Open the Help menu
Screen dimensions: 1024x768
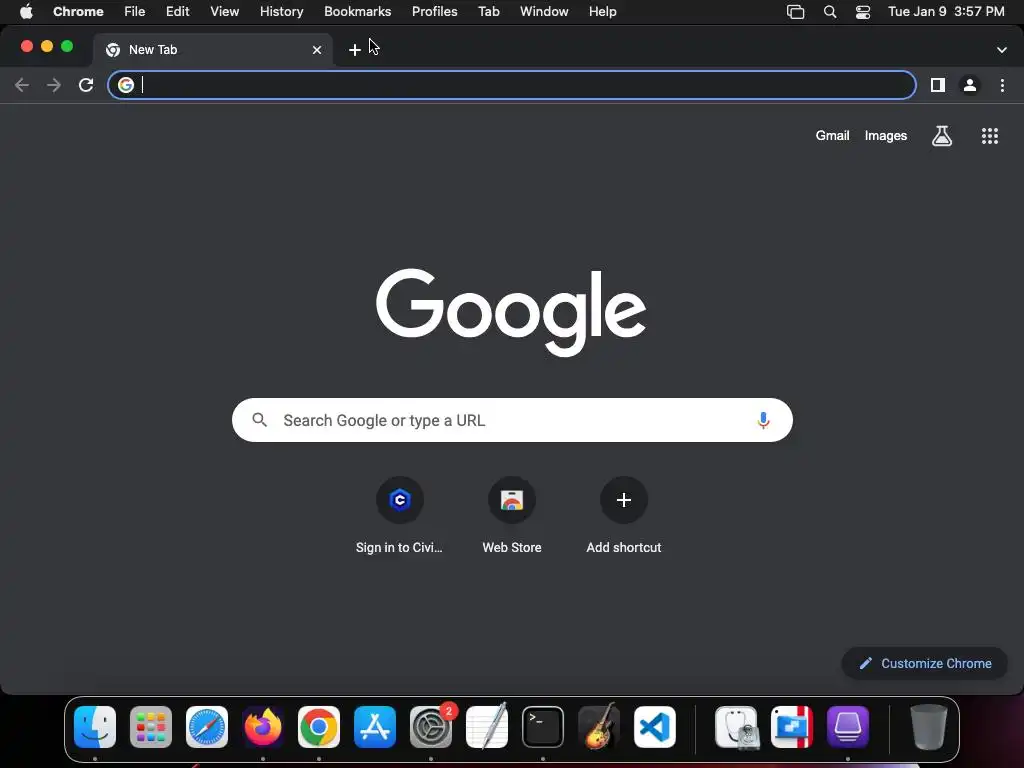pyautogui.click(x=602, y=12)
